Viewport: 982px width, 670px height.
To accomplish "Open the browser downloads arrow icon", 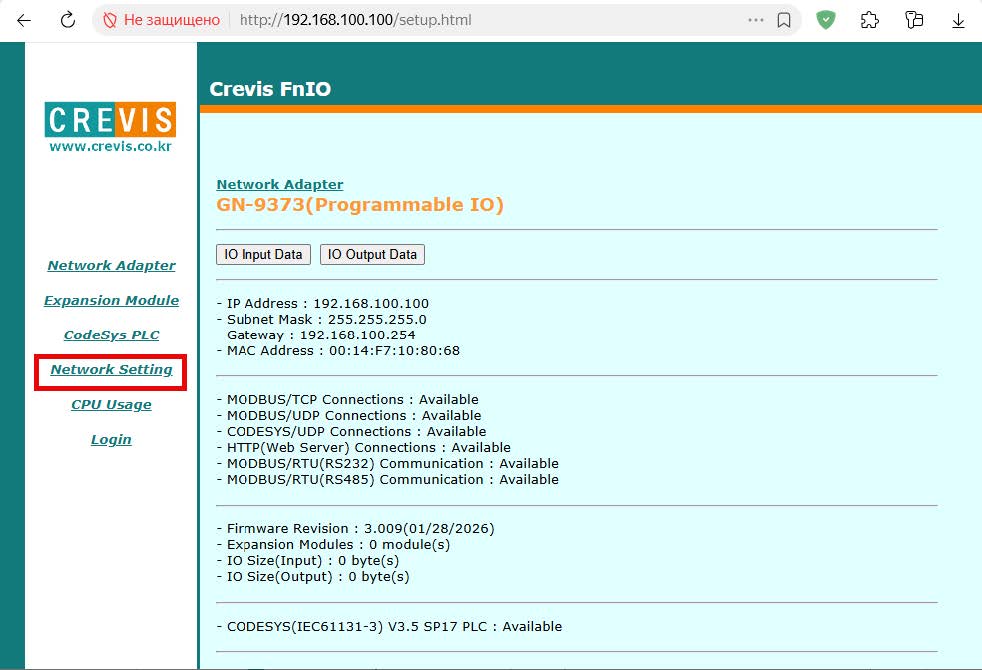I will (958, 21).
